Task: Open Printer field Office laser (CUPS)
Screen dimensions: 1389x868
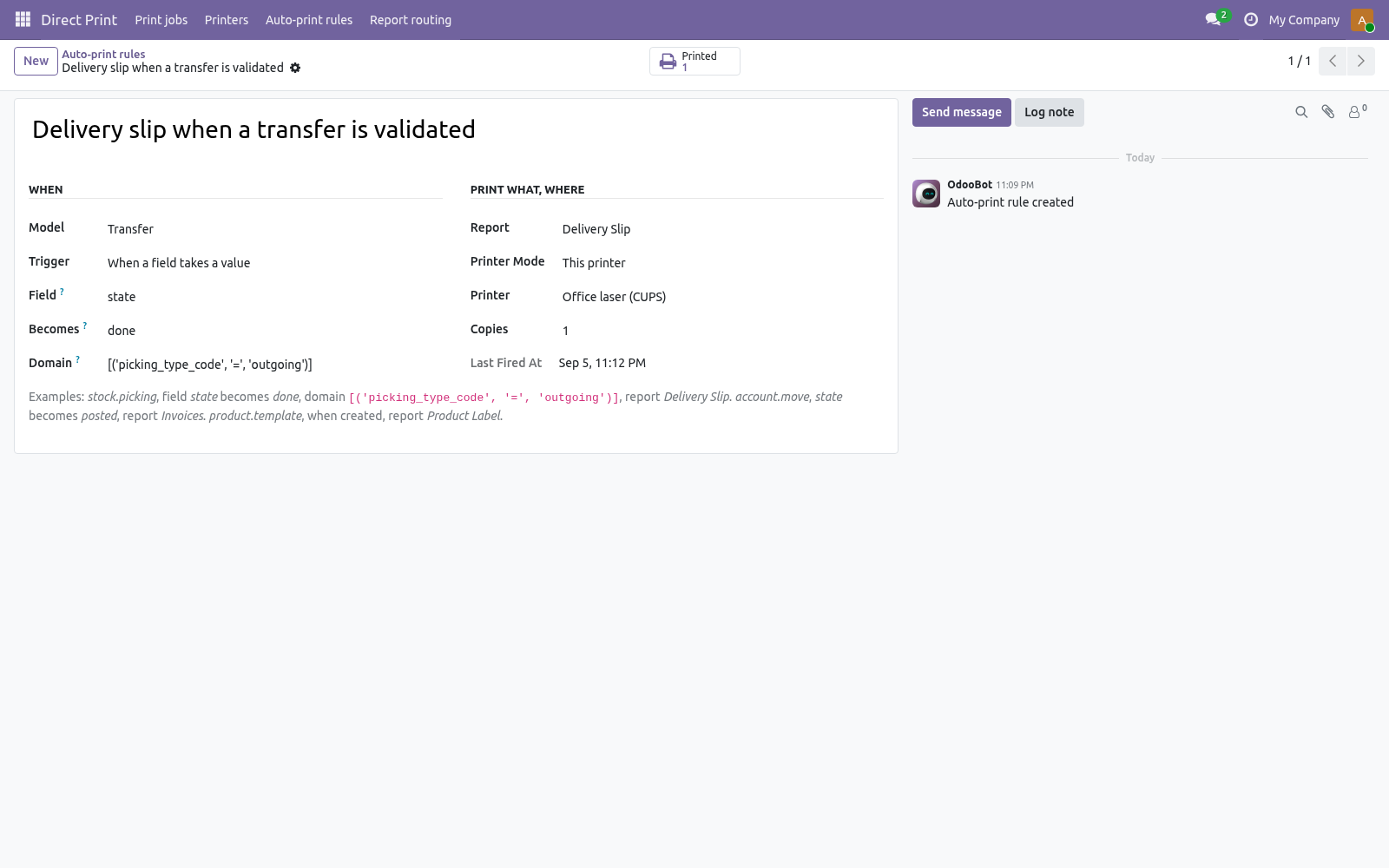Action: [722, 297]
